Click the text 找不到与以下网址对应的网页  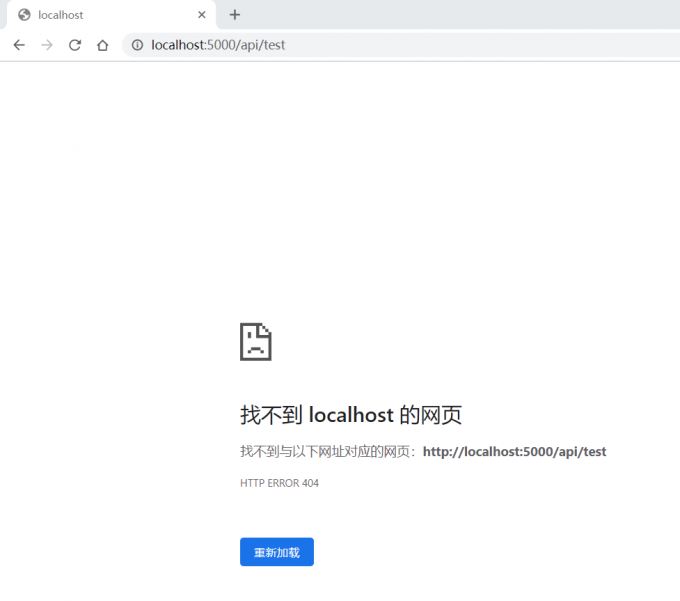(x=325, y=452)
